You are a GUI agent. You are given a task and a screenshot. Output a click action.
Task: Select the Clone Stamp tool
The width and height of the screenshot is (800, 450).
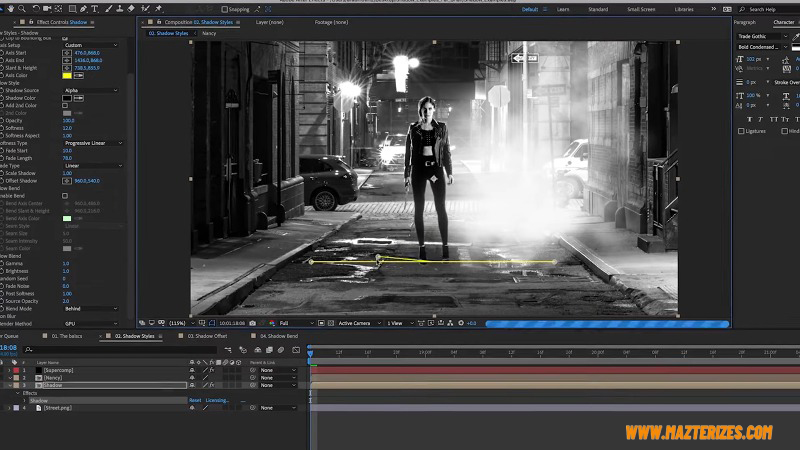(119, 9)
